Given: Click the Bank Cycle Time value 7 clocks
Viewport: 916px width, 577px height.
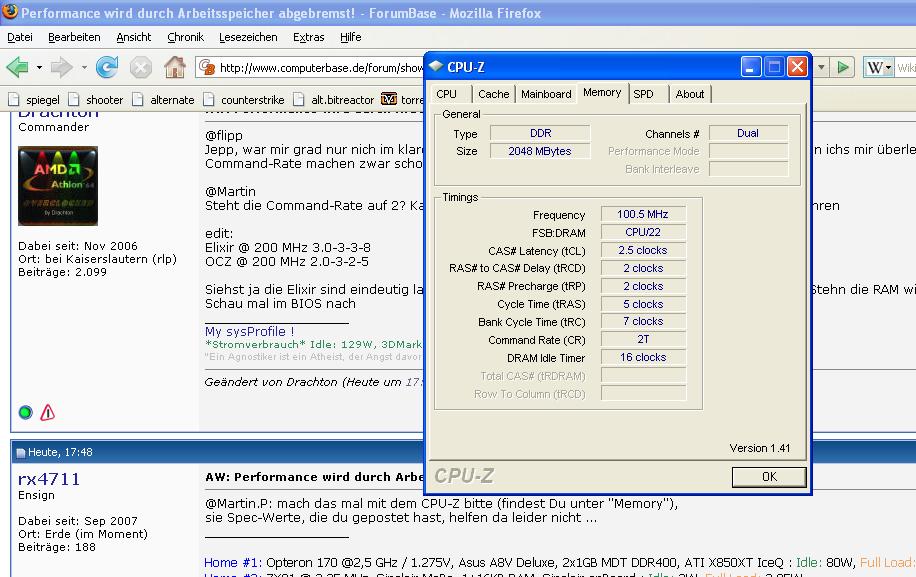Looking at the screenshot, I should (x=643, y=322).
